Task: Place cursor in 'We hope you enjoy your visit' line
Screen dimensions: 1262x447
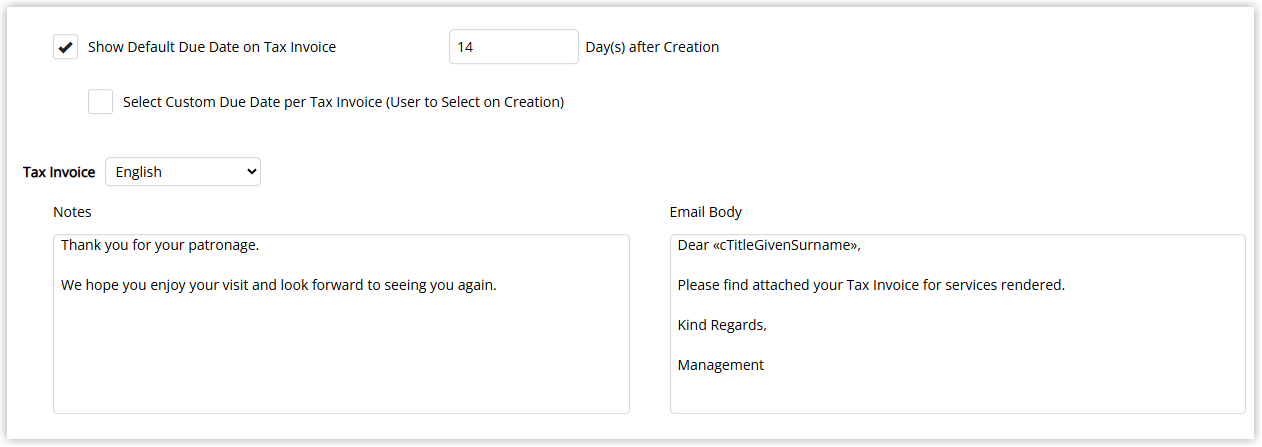Action: (279, 285)
